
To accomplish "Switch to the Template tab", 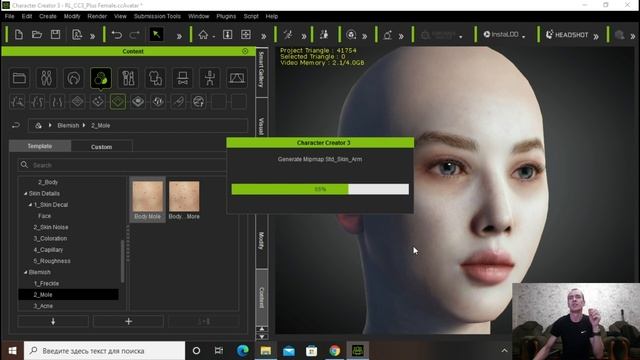I will point(40,146).
